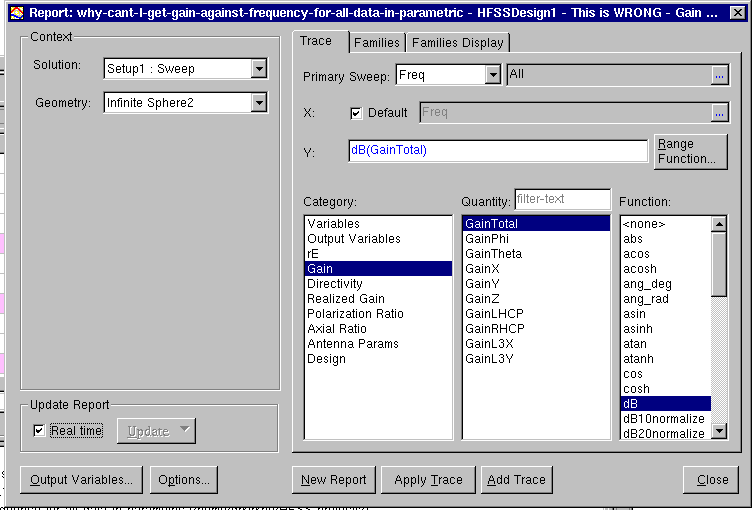The height and width of the screenshot is (510, 752).
Task: Select Realized Gain category
Action: point(378,298)
